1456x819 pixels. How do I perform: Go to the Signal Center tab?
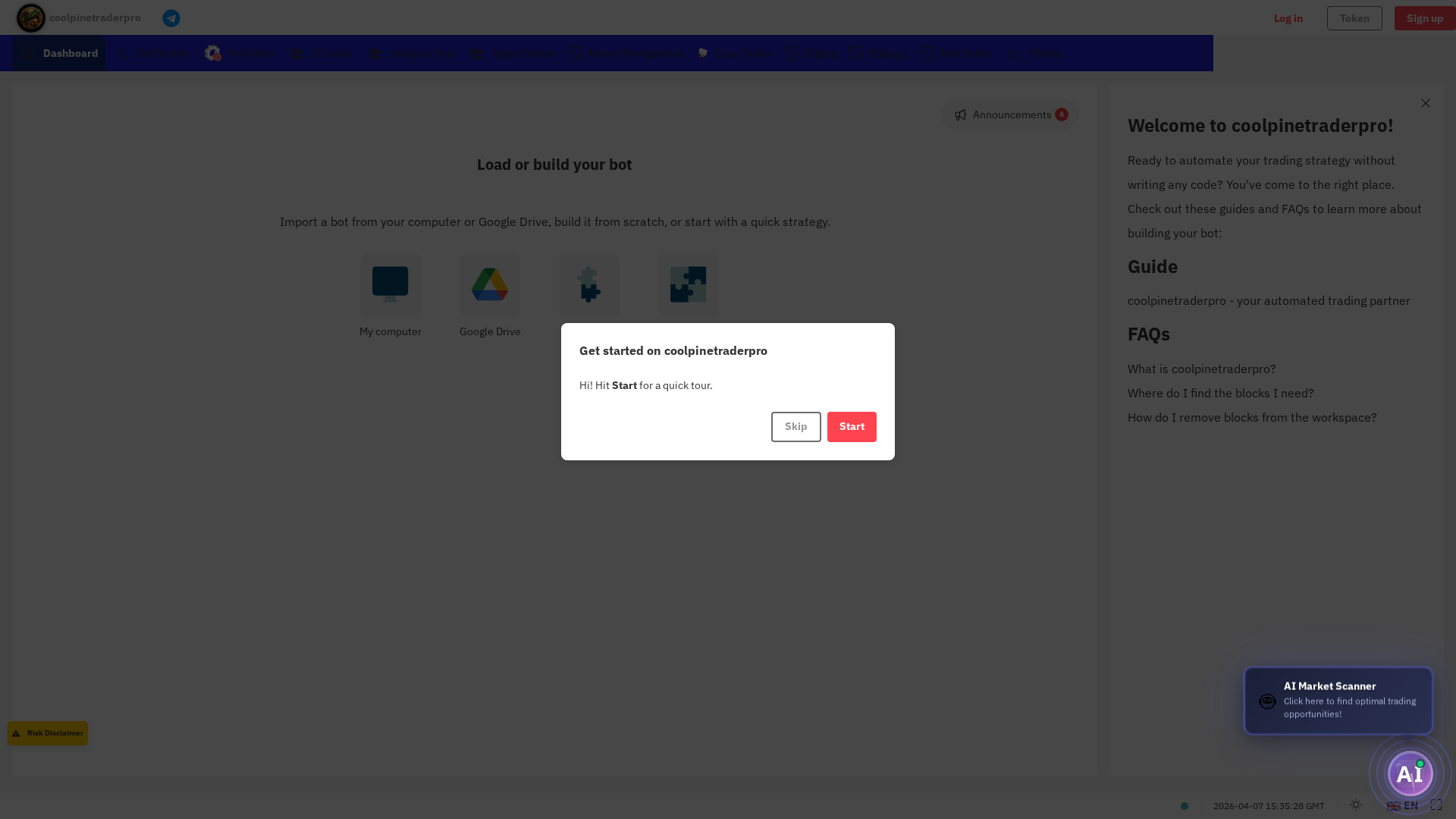(x=514, y=53)
